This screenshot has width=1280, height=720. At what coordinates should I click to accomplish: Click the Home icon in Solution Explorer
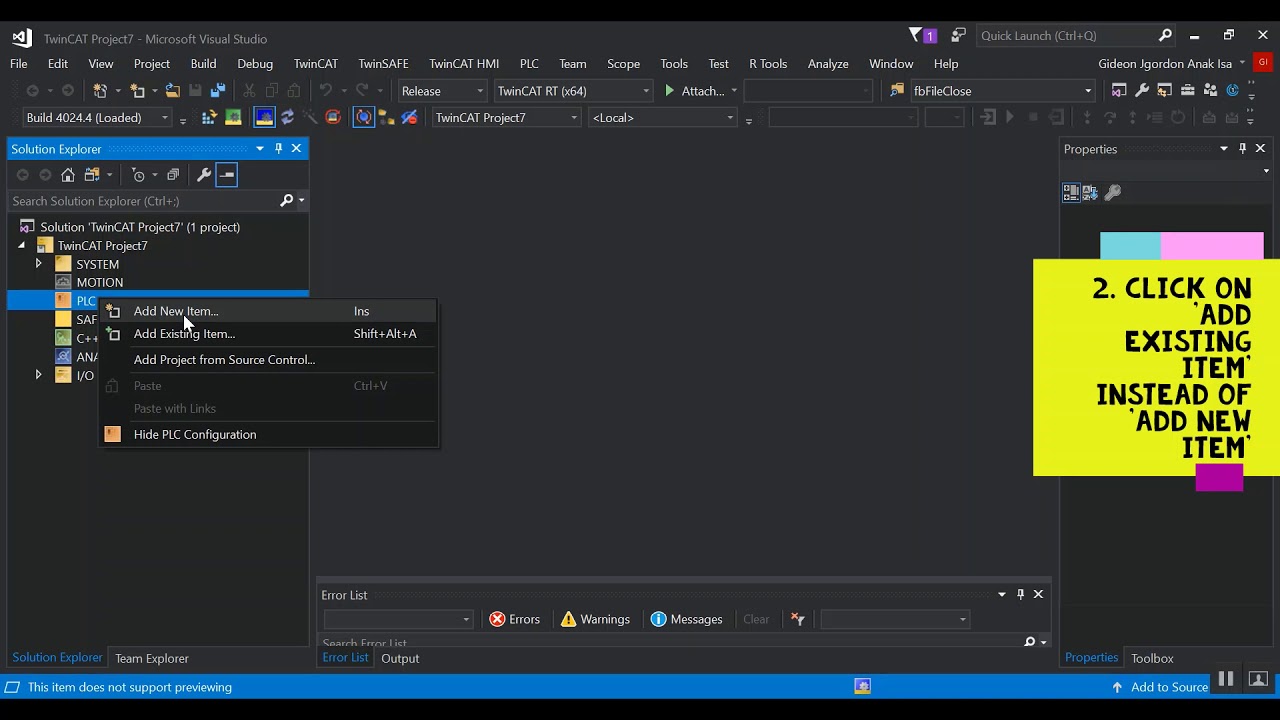[68, 175]
